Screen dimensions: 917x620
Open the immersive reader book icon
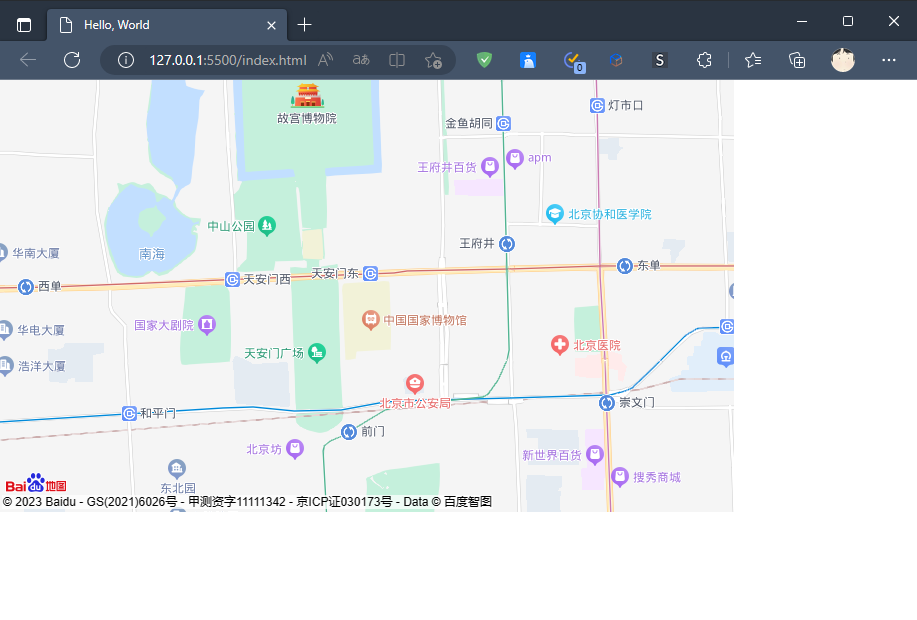[397, 60]
